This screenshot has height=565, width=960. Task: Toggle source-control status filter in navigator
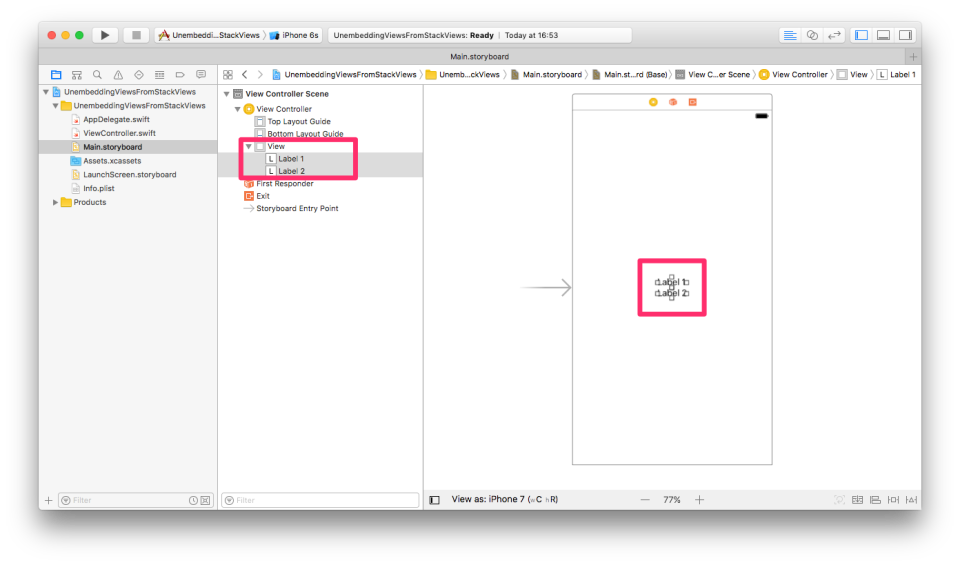click(205, 500)
